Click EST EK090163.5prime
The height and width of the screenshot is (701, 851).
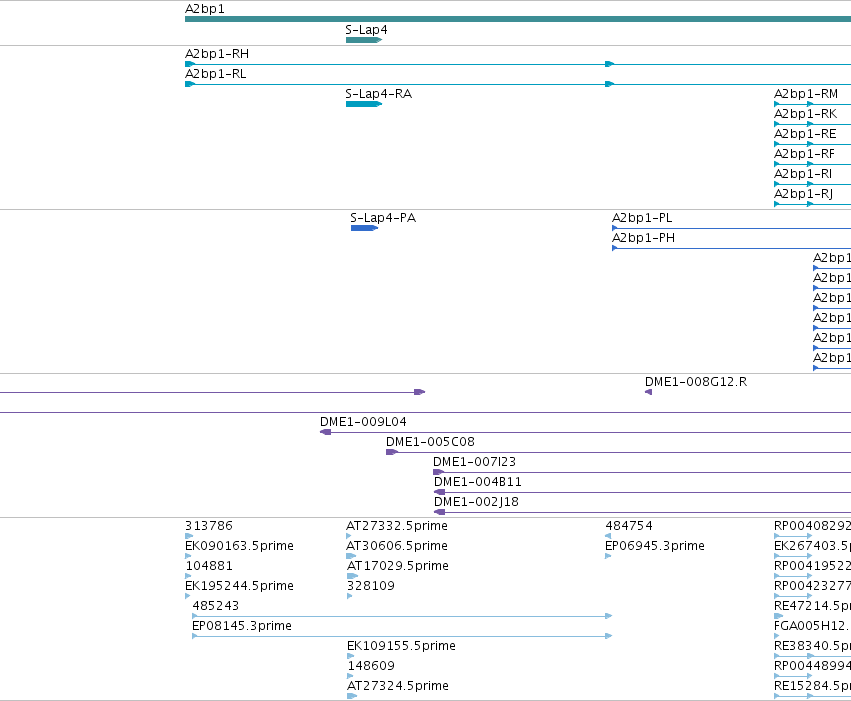pyautogui.click(x=188, y=556)
